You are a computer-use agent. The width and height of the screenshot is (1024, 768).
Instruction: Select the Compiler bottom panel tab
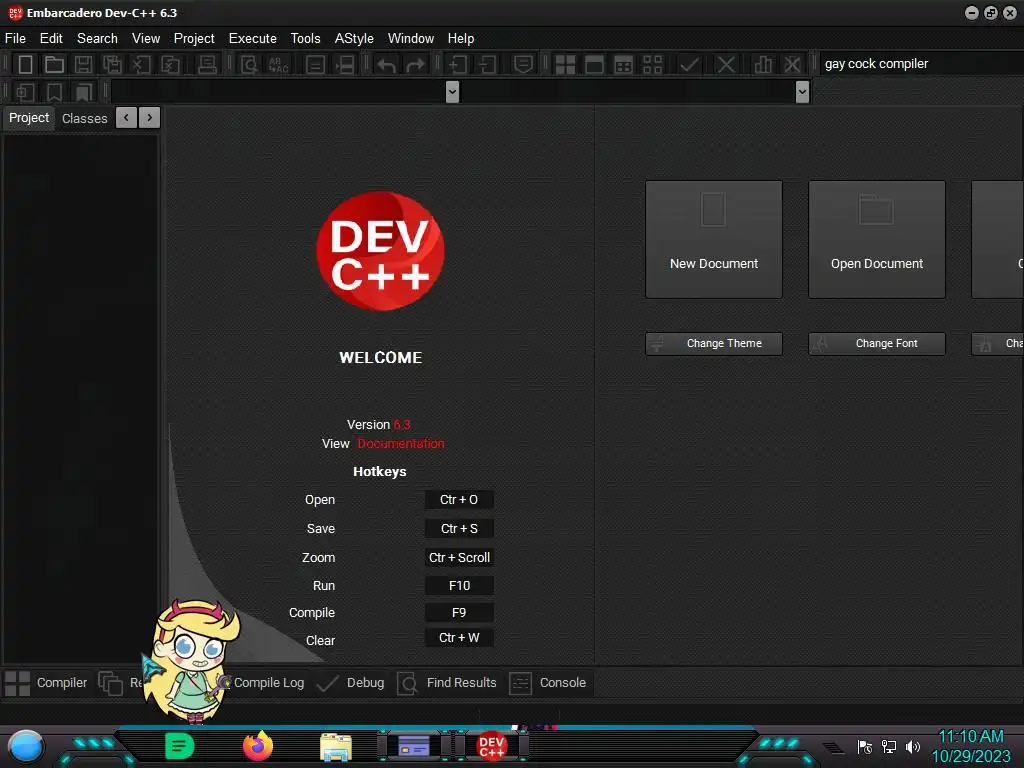coord(46,683)
